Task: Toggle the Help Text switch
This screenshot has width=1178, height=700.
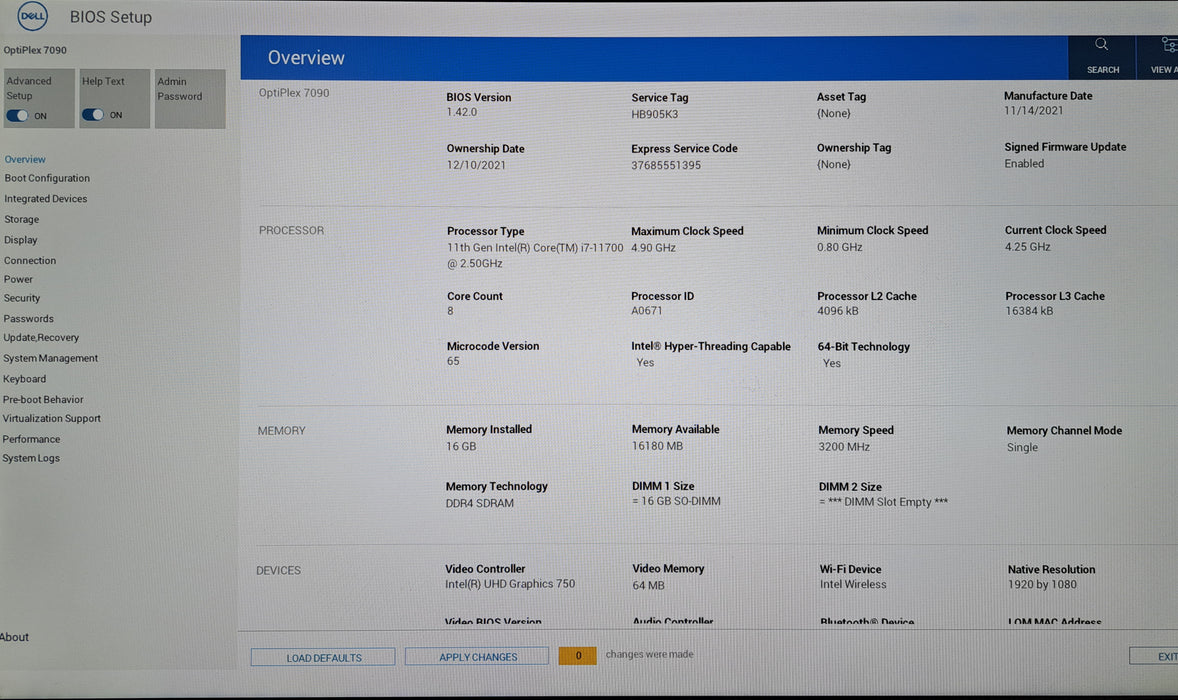Action: pos(92,115)
